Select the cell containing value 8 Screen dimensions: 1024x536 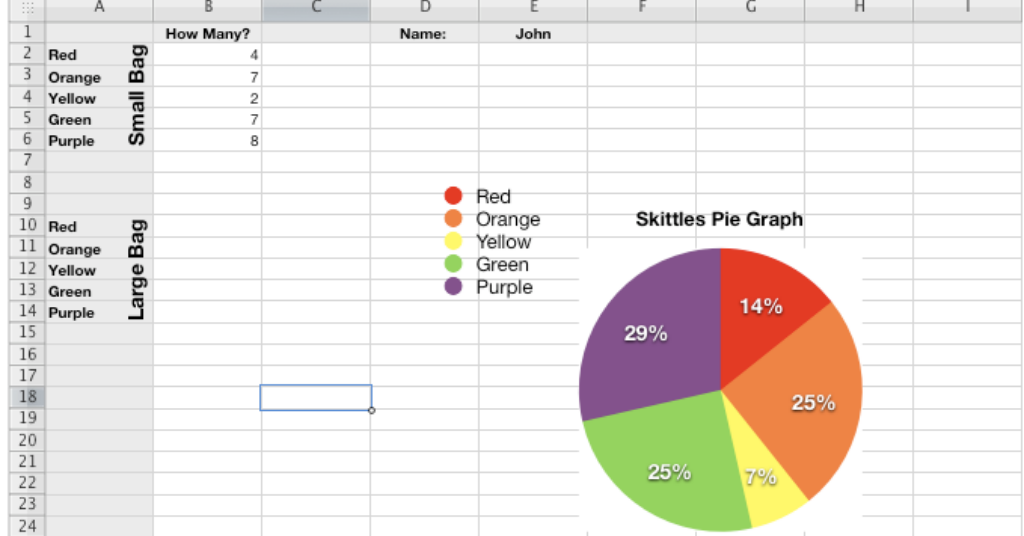(208, 141)
